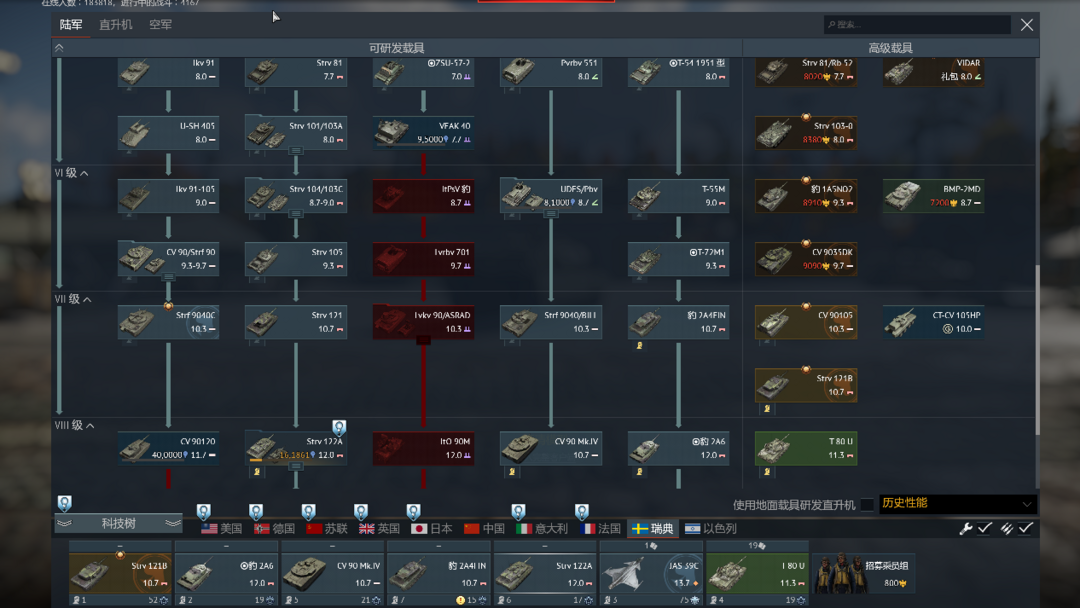Select the 豹 2A4FIN tank in the tree
1080x608 pixels.
click(x=678, y=322)
